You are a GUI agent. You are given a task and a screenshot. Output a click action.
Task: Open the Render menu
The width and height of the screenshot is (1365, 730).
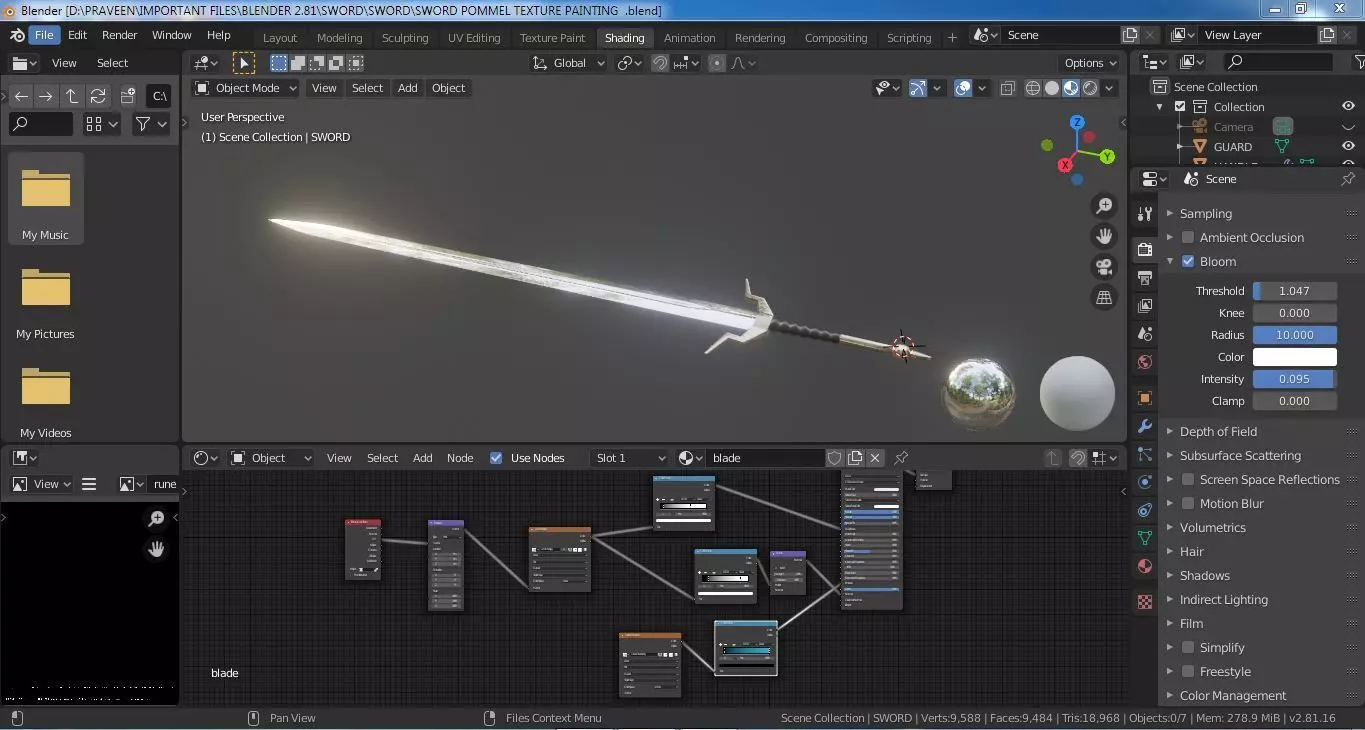119,35
